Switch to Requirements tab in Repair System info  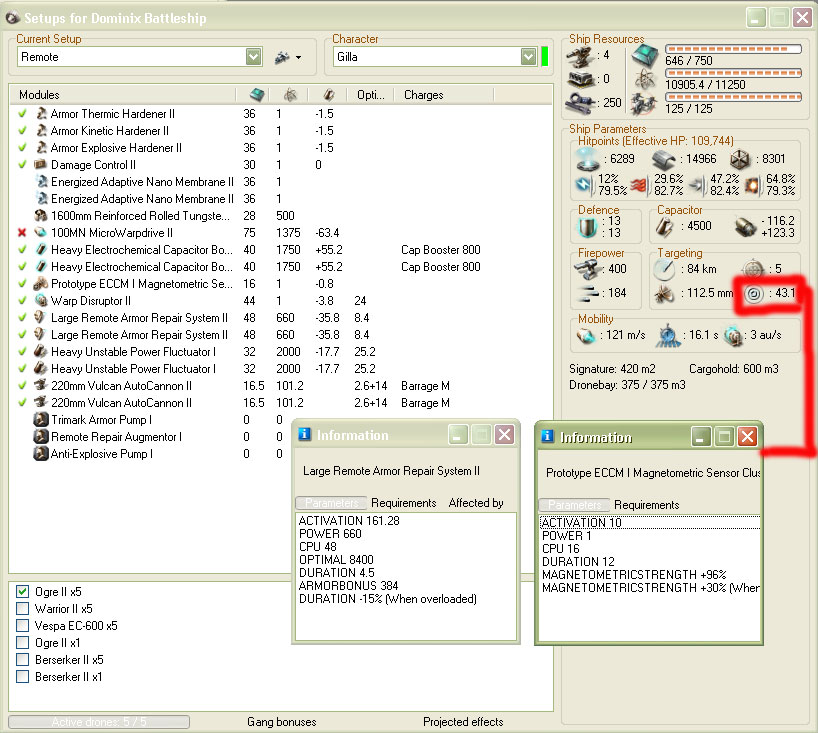pos(403,503)
